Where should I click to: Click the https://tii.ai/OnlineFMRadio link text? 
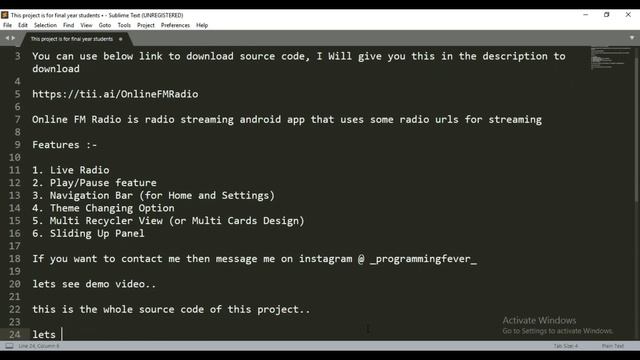pos(115,94)
